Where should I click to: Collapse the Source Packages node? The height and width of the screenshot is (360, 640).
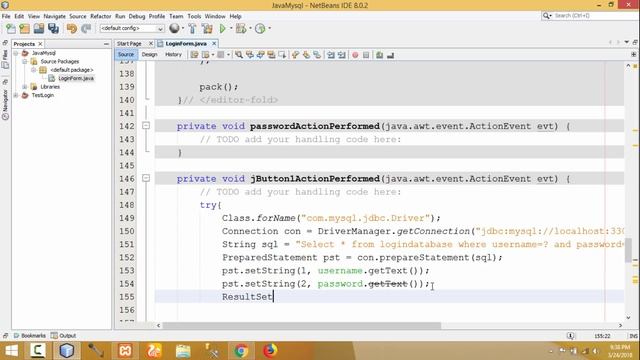point(24,62)
